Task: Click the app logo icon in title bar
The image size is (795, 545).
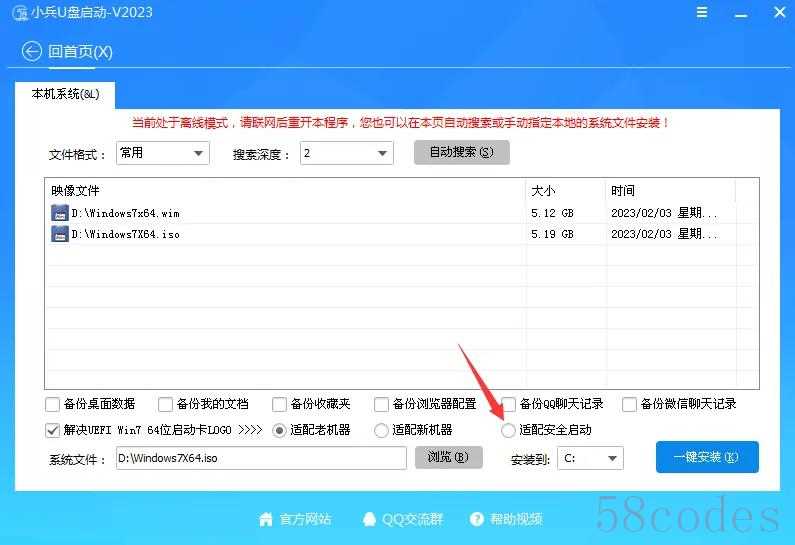Action: (20, 13)
